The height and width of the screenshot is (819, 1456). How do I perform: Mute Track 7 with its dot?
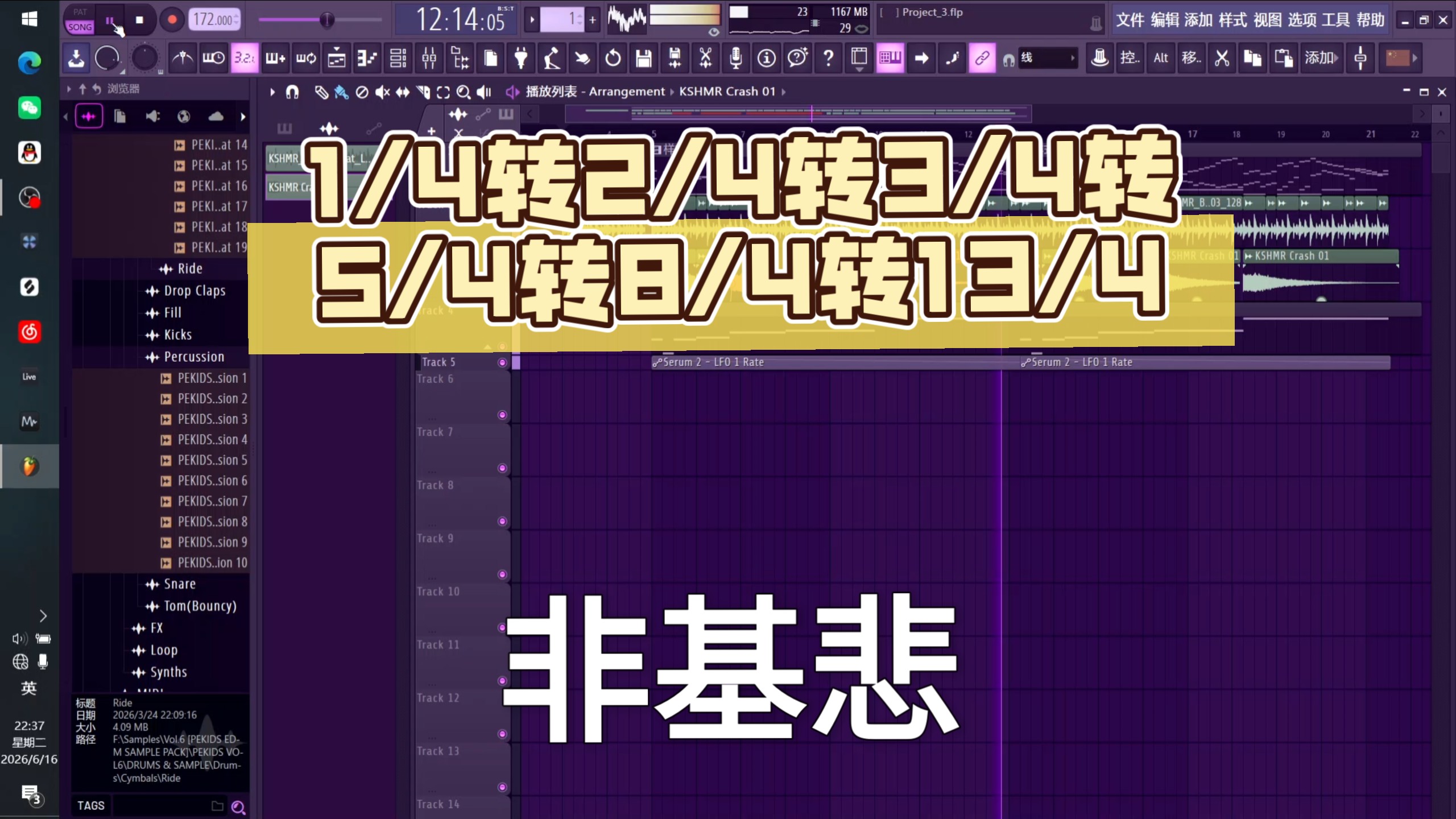[502, 468]
